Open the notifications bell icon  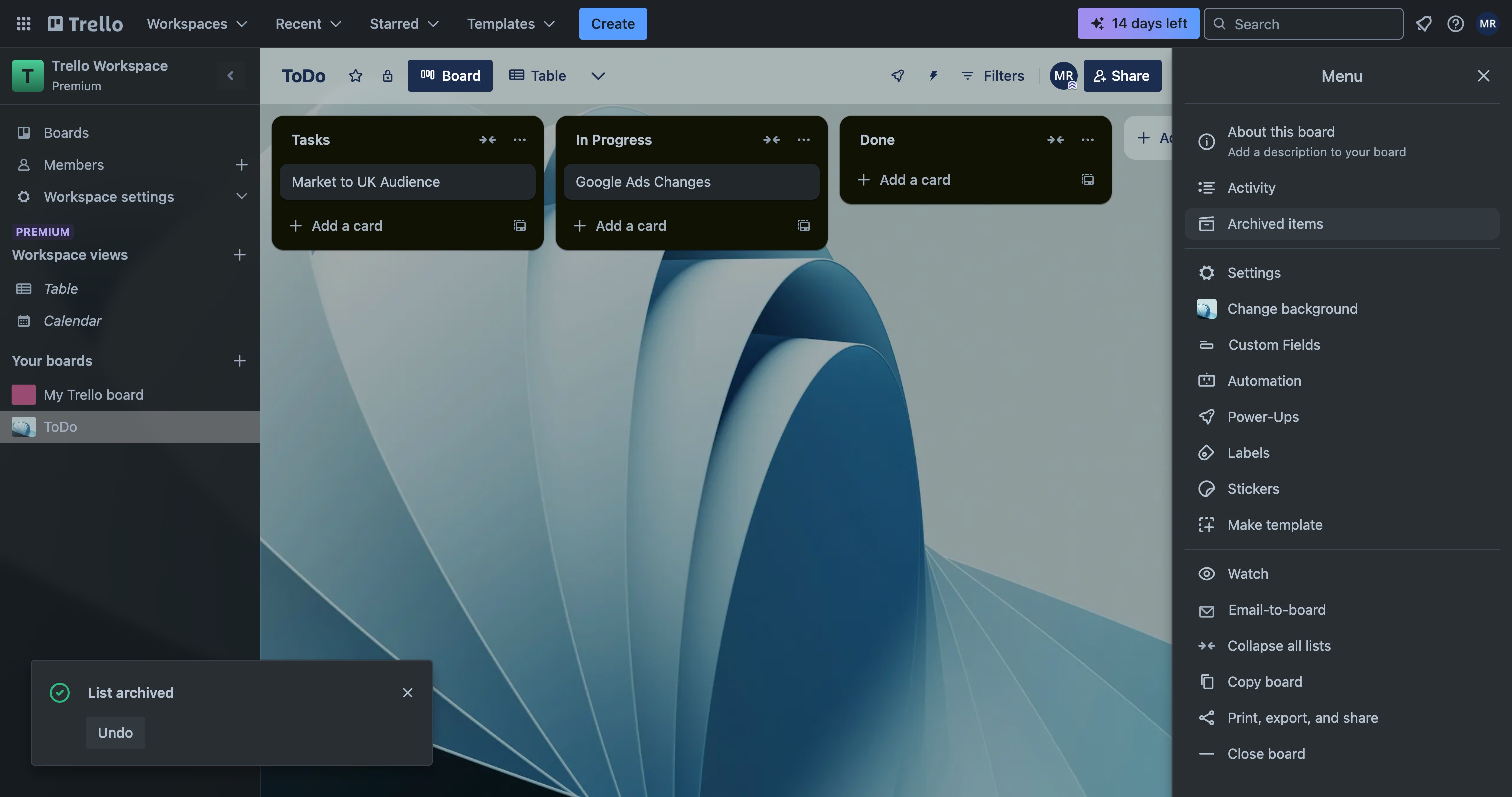tap(1424, 24)
